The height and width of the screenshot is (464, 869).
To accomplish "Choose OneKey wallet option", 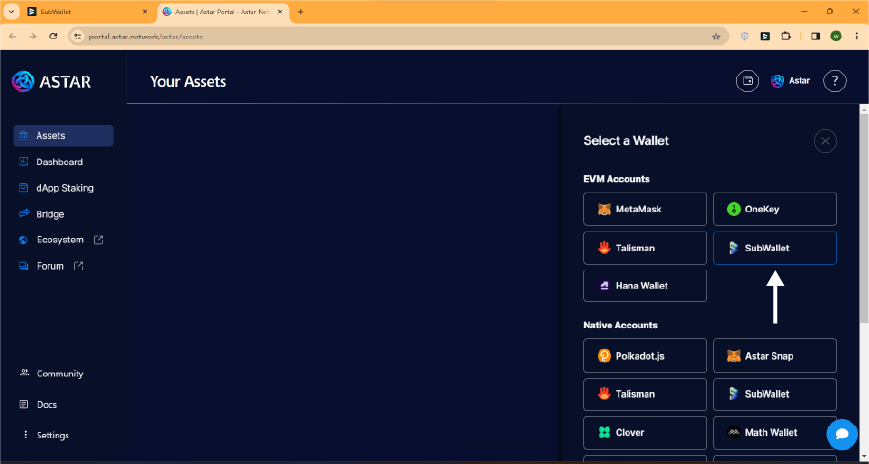I will pyautogui.click(x=774, y=209).
